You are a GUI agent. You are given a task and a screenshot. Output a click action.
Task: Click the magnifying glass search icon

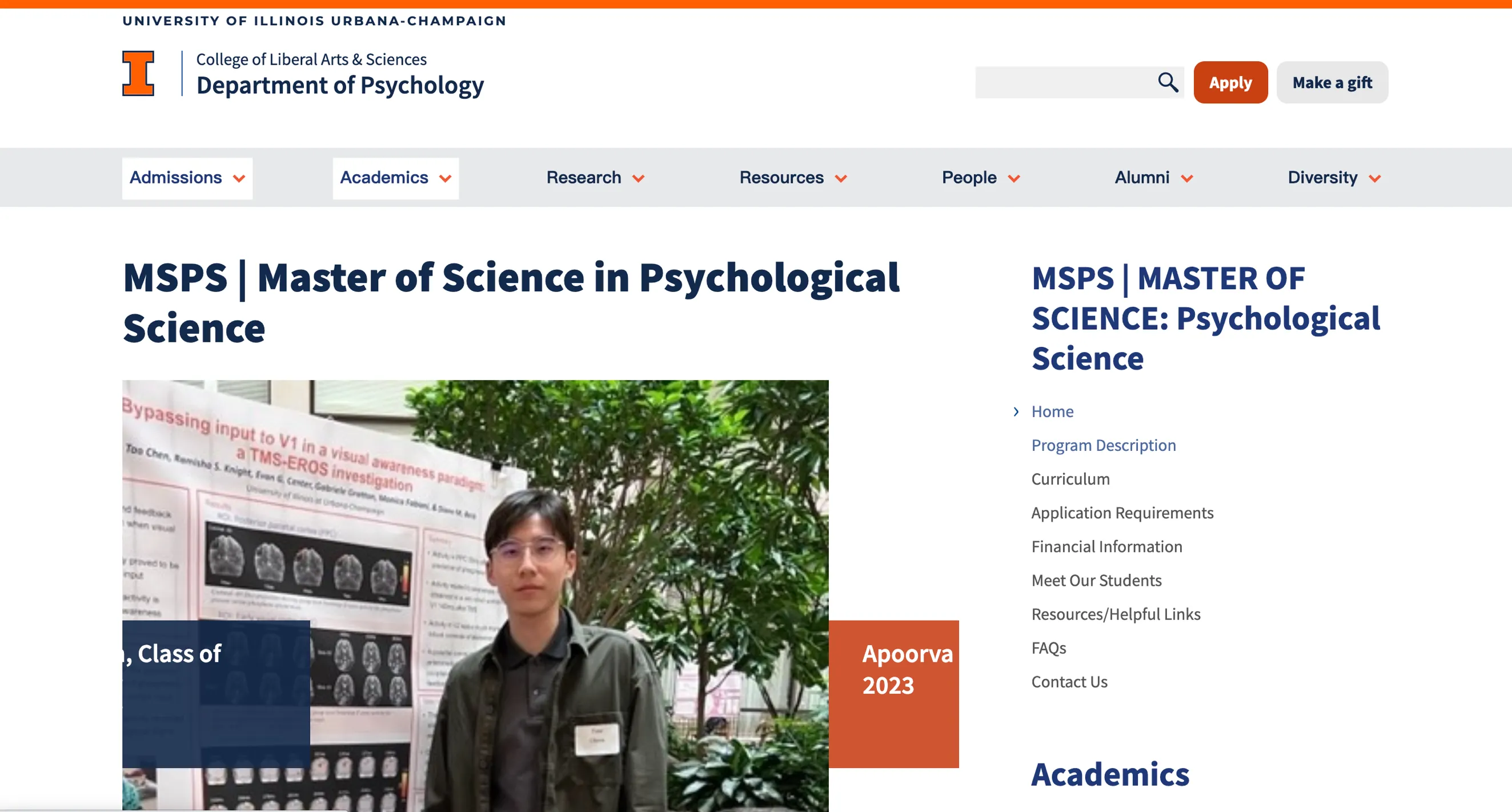pyautogui.click(x=1168, y=82)
